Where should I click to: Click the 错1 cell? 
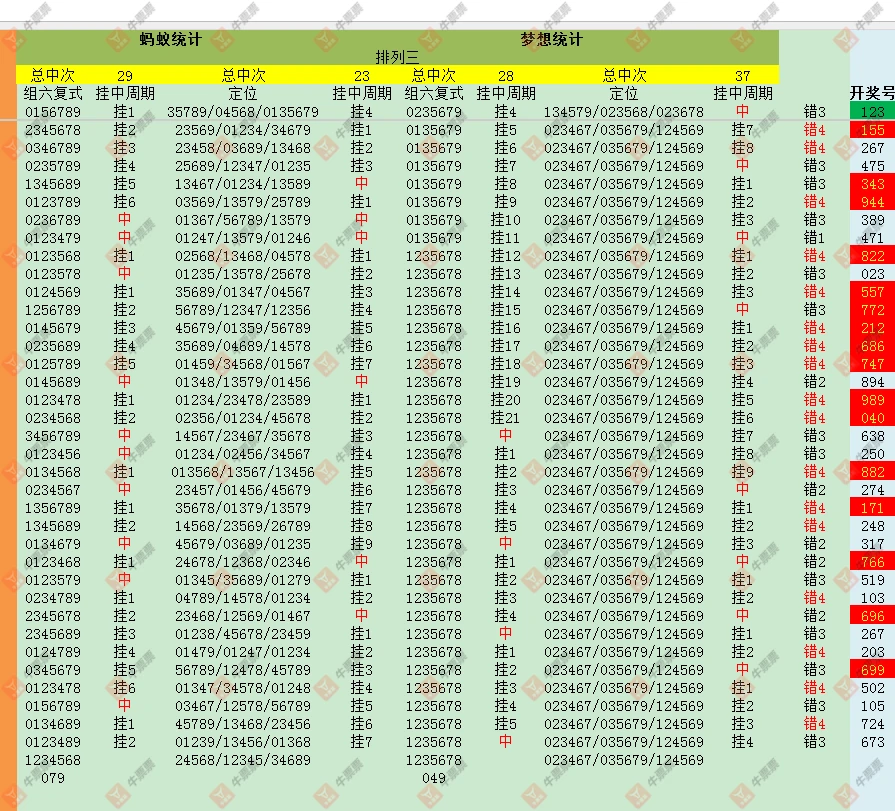coord(814,238)
